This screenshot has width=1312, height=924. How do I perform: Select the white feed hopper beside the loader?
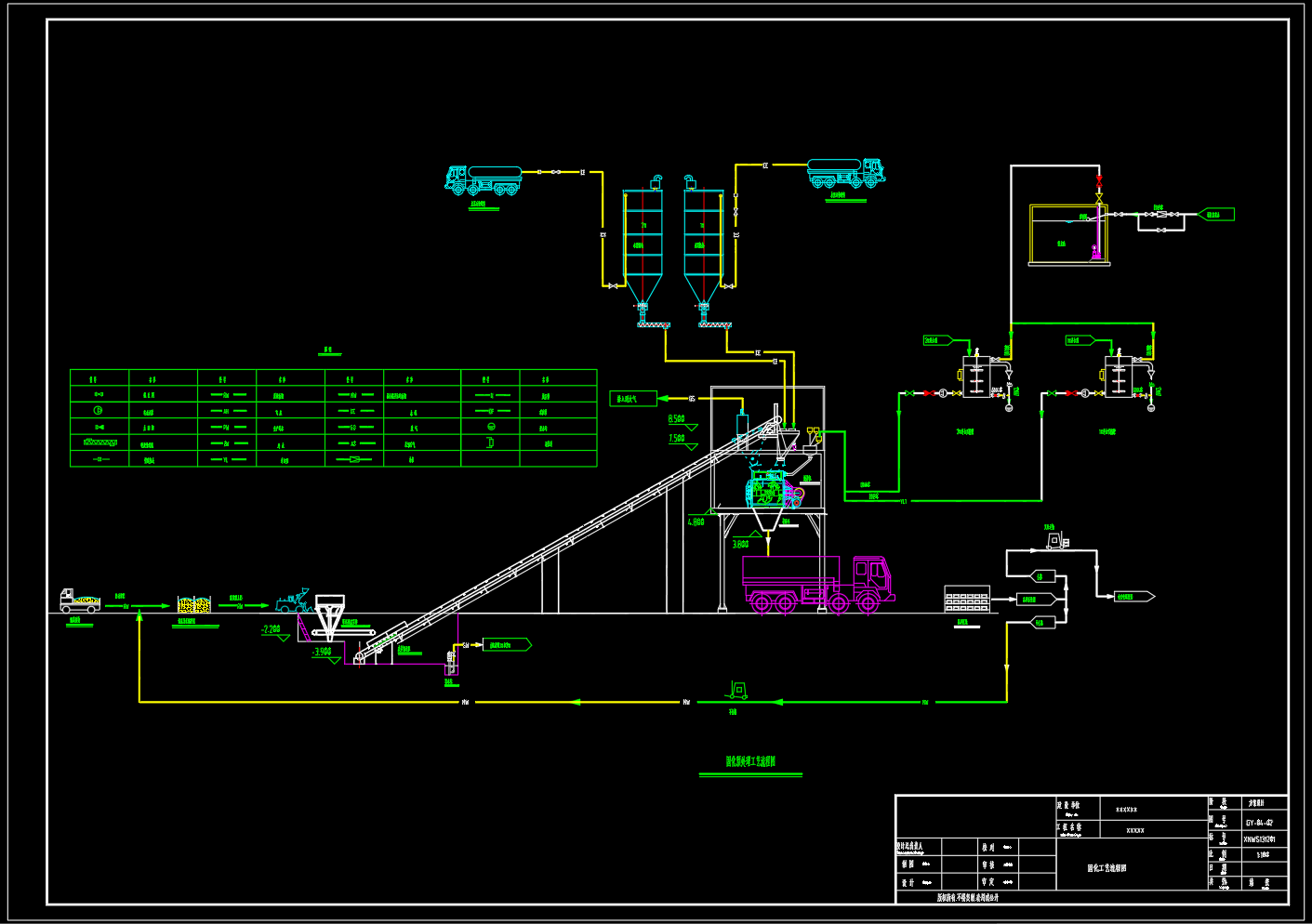pos(329,614)
